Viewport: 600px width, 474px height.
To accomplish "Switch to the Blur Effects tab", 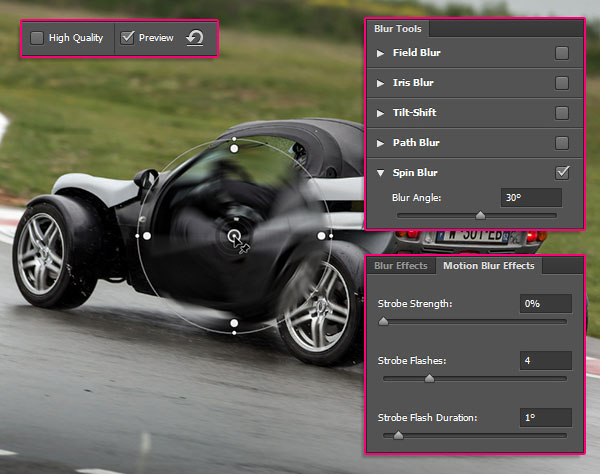I will [x=401, y=266].
